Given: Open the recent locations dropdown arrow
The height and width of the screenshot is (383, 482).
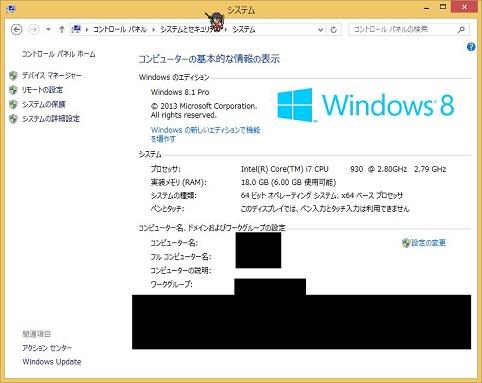Looking at the screenshot, I should (48, 29).
